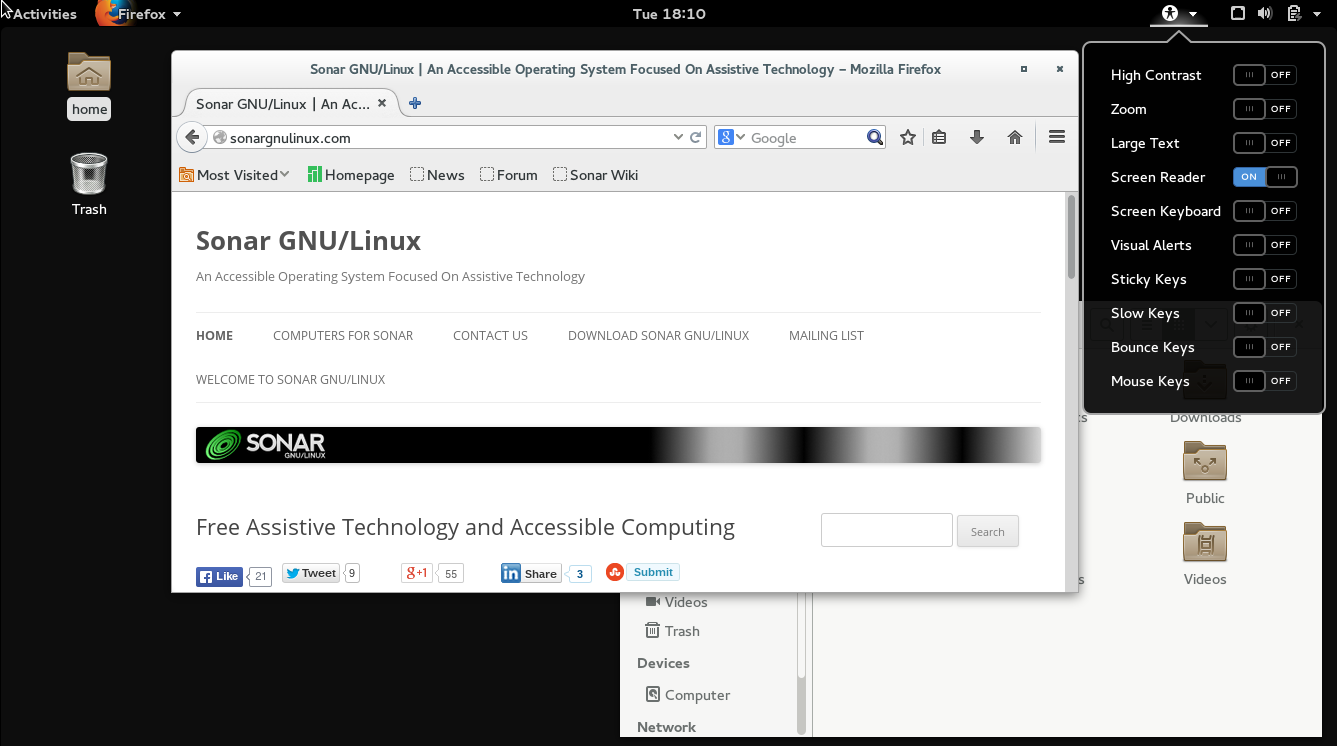
Task: Open the URL history dropdown arrow
Action: tap(678, 138)
